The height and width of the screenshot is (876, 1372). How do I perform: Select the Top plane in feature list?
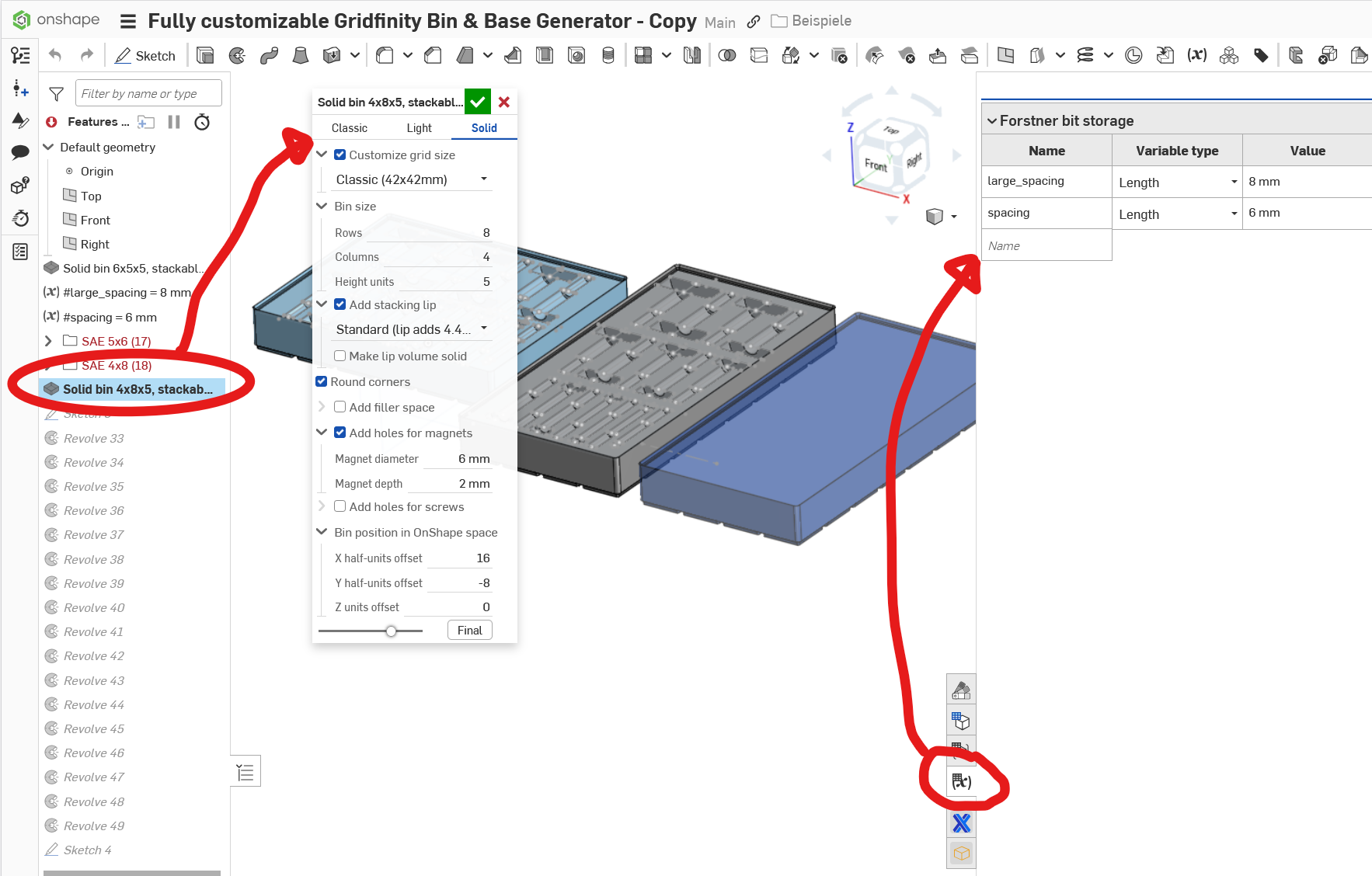coord(91,196)
